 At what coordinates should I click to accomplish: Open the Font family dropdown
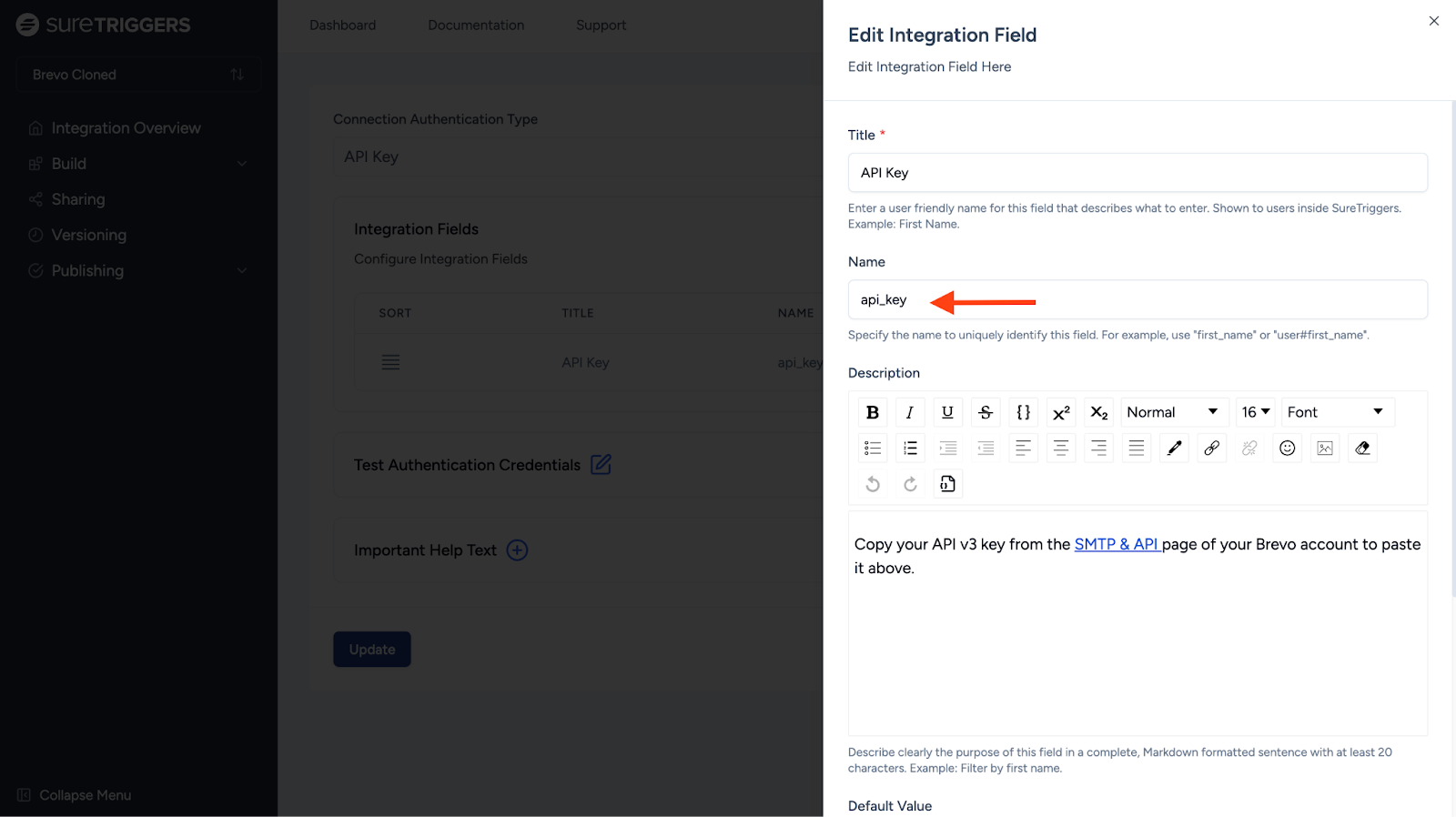(x=1337, y=412)
